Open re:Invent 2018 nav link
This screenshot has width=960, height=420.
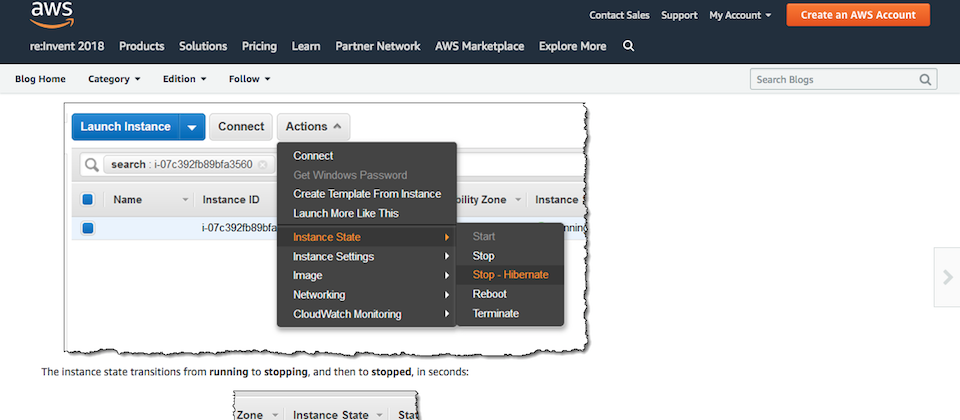[67, 46]
